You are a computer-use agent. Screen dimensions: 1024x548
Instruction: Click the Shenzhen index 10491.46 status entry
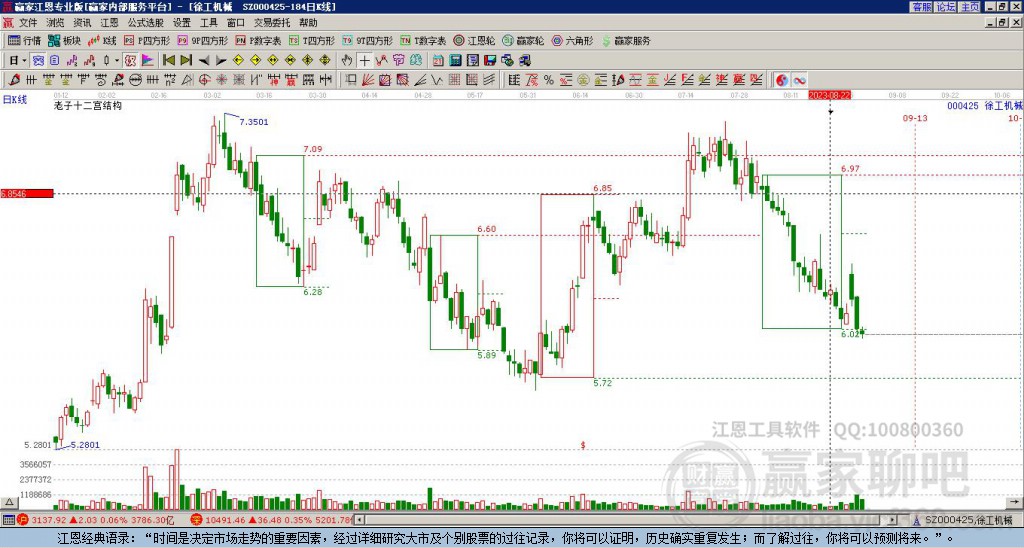pos(271,520)
